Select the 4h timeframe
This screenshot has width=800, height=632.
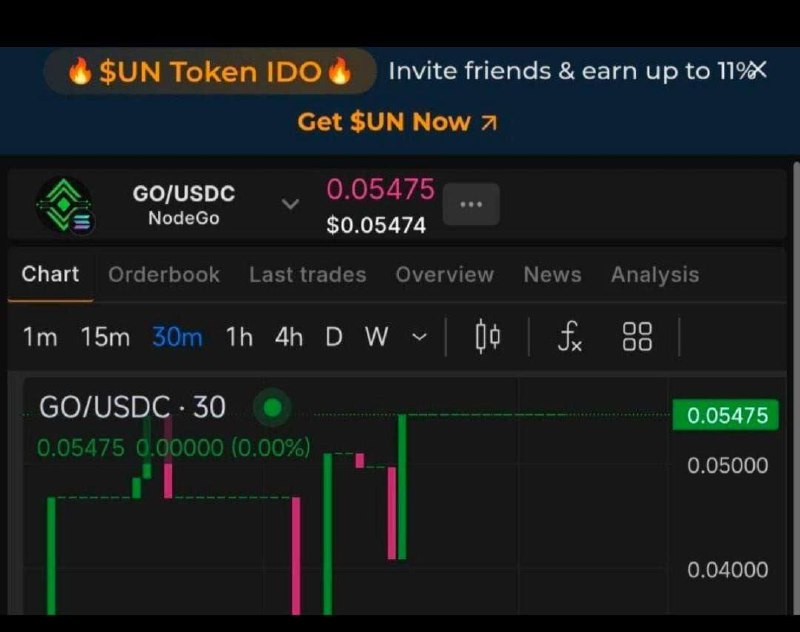click(x=289, y=337)
